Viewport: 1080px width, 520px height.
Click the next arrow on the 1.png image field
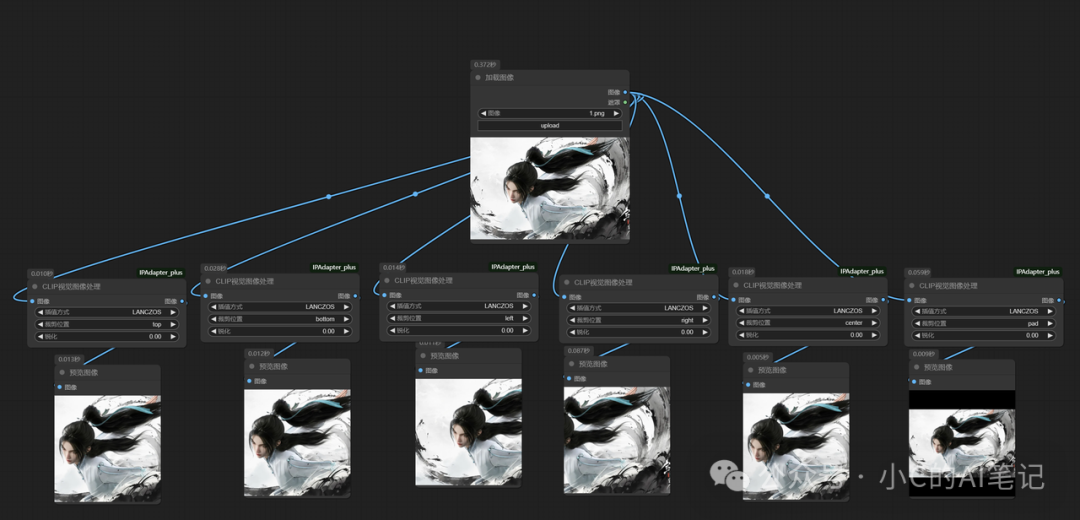[614, 113]
